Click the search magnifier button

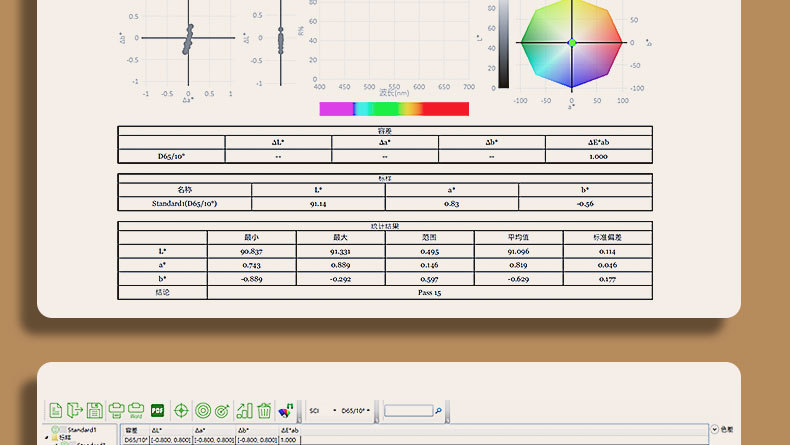coord(438,411)
